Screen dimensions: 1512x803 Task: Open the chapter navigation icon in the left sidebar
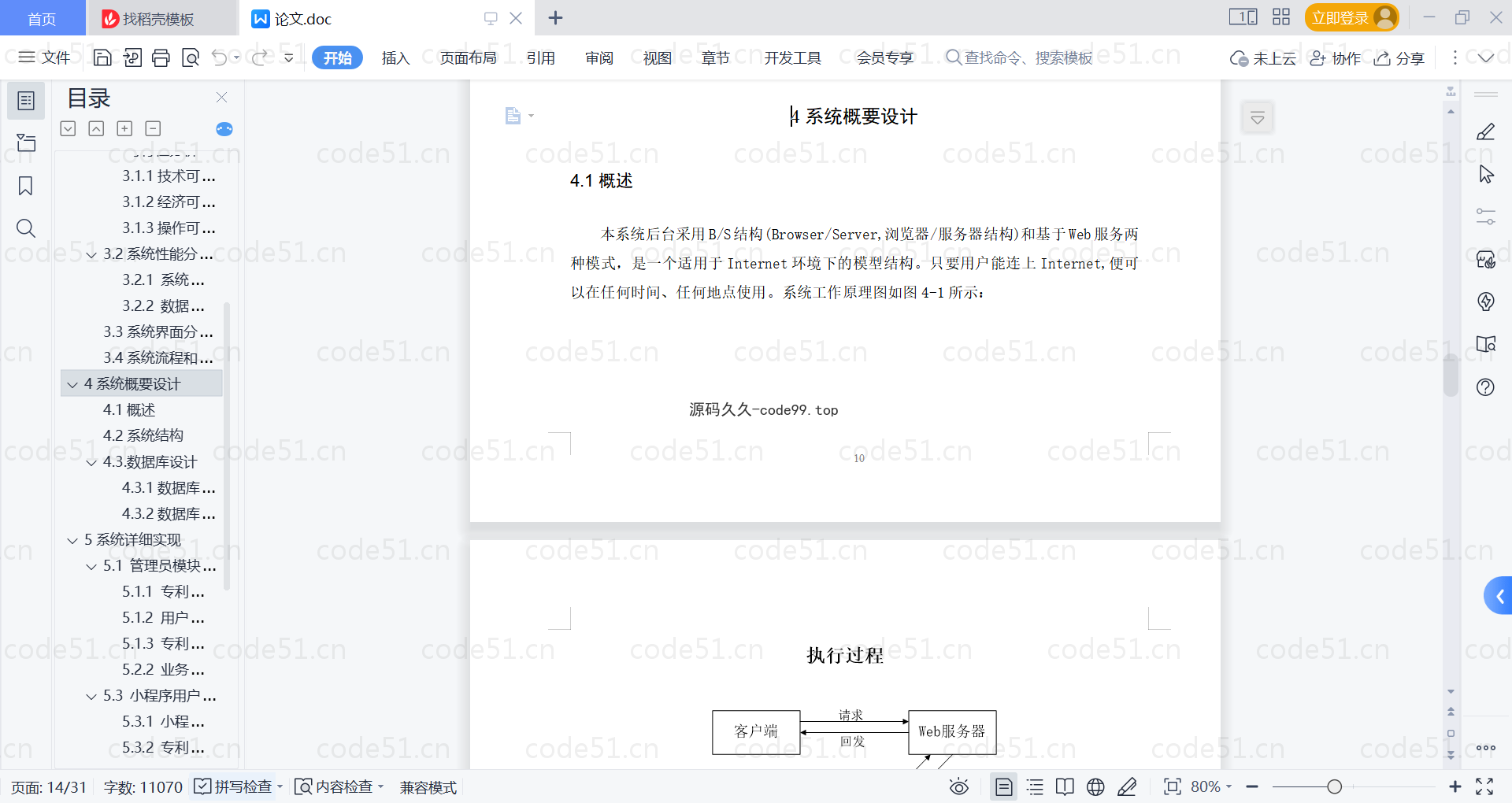(26, 142)
